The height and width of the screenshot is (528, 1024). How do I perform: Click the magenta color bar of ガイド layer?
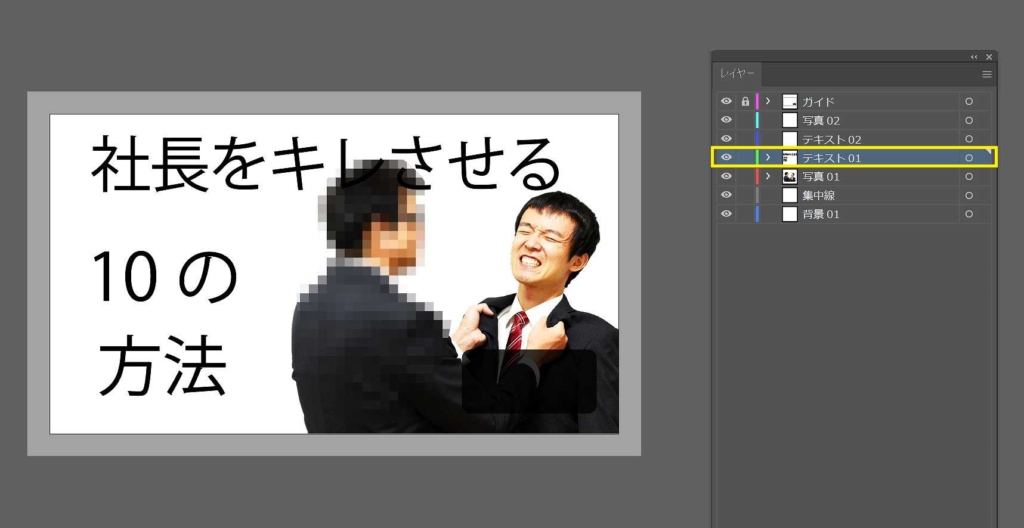click(757, 102)
